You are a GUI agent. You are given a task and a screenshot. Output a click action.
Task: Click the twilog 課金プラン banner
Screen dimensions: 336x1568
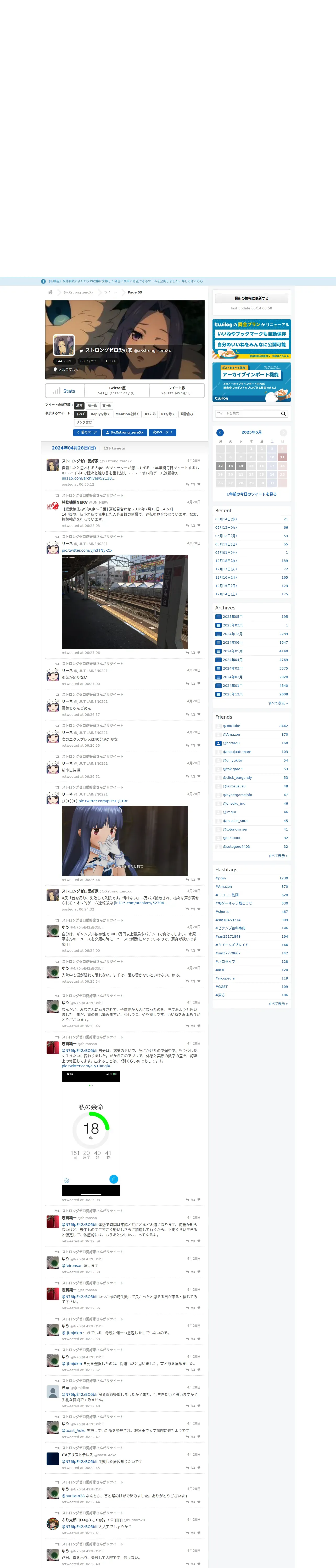252,339
